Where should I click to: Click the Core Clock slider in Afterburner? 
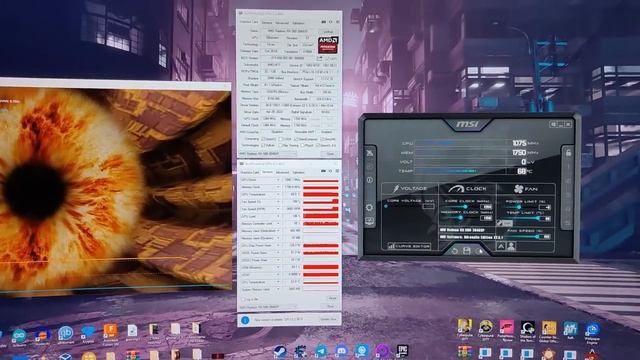pos(462,207)
